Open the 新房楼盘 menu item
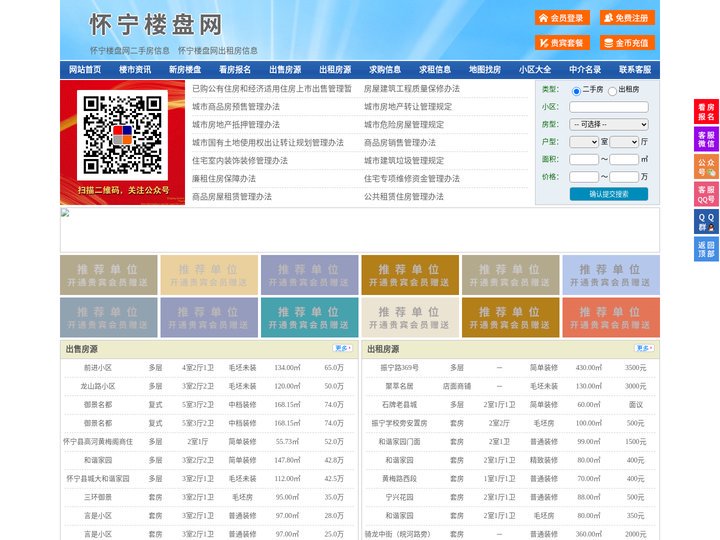The image size is (720, 540). click(185, 69)
